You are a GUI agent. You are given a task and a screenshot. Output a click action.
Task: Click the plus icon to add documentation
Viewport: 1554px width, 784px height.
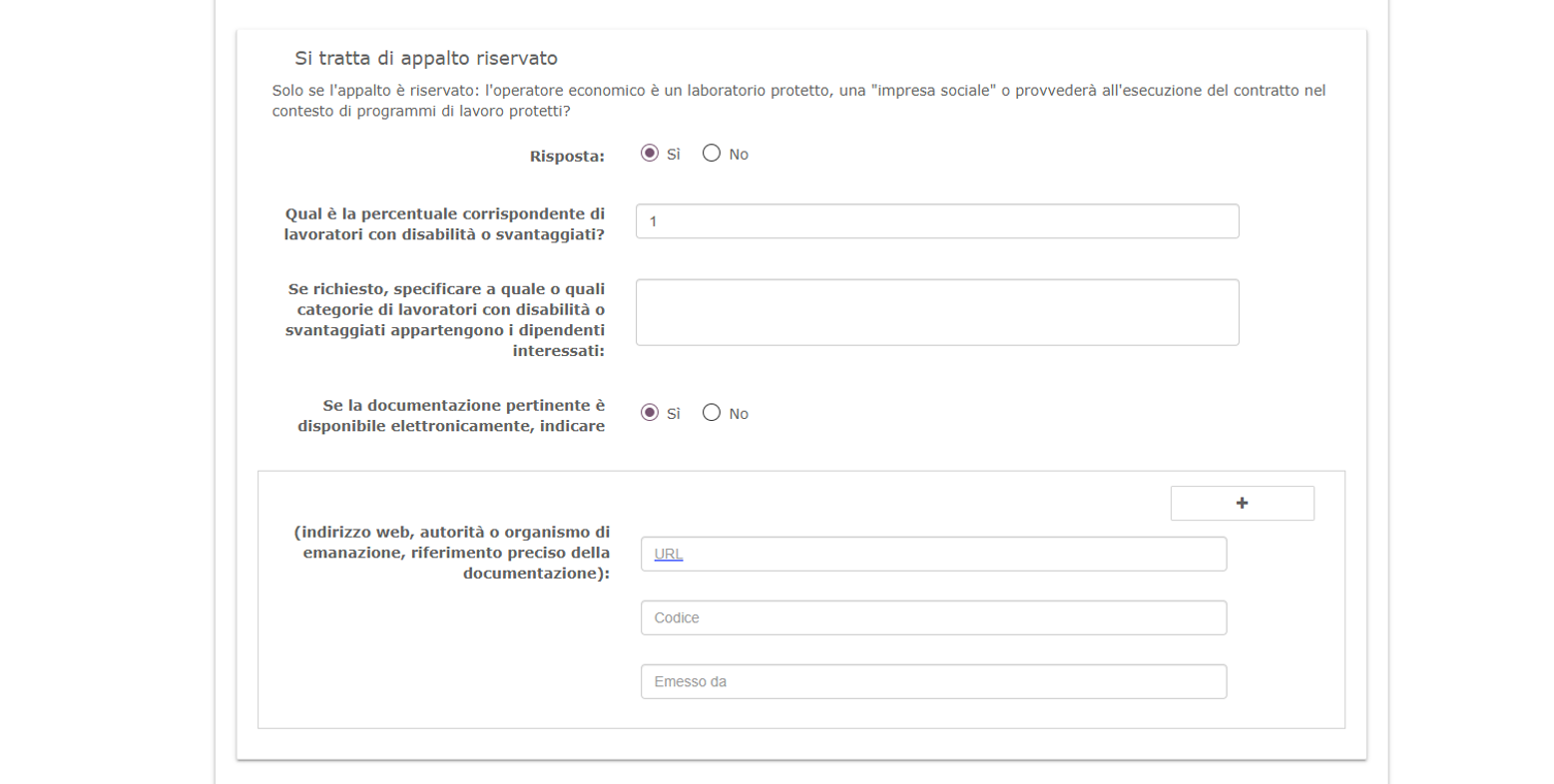(x=1242, y=504)
